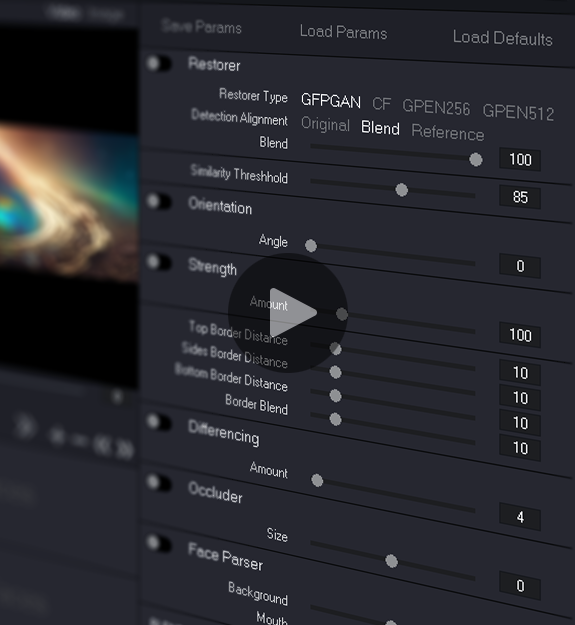The image size is (575, 625).
Task: Play the video using the center play button
Action: (x=288, y=313)
